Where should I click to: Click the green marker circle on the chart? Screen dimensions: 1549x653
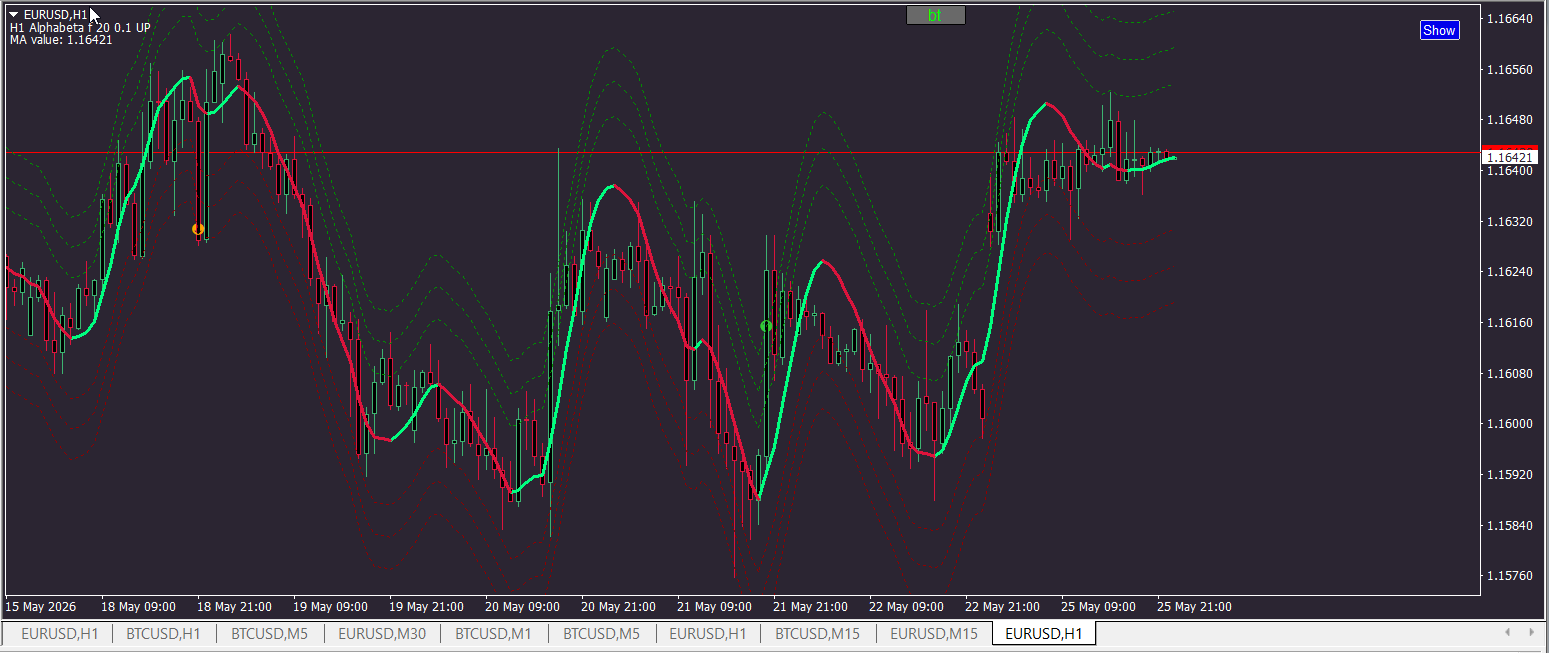(766, 326)
